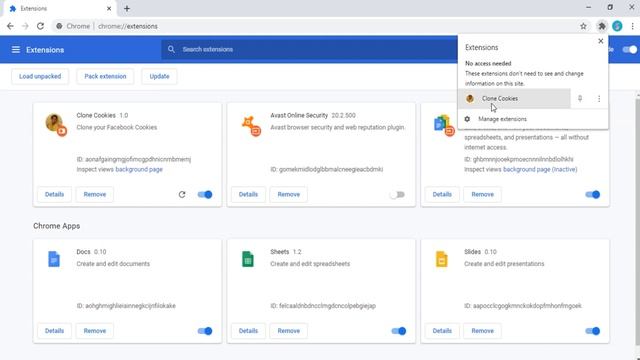Reload the Clone Cookies extension
The image size is (640, 360).
[x=182, y=194]
